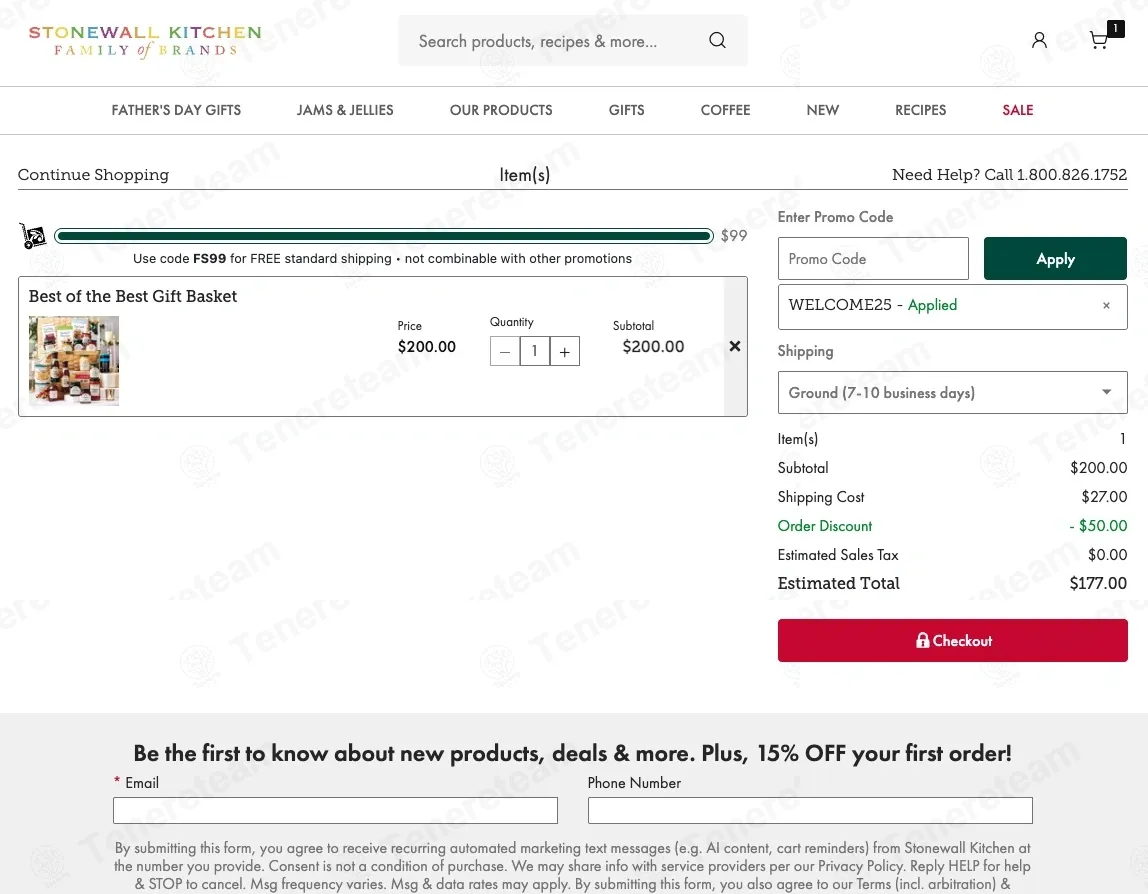Screen dimensions: 1148x894
Task: Focus the Promo Code input field
Action: click(873, 258)
